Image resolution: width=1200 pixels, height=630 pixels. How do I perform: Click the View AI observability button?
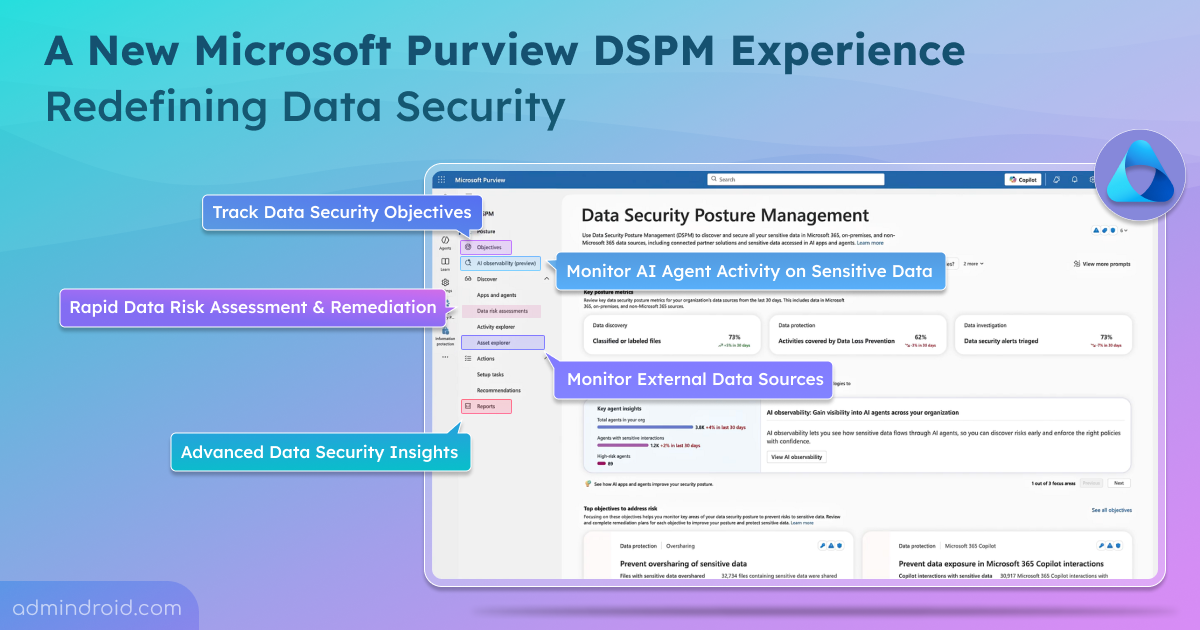click(796, 457)
